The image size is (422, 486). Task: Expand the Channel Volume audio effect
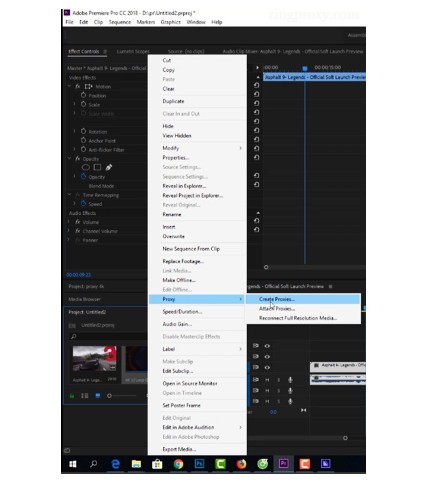[69, 231]
